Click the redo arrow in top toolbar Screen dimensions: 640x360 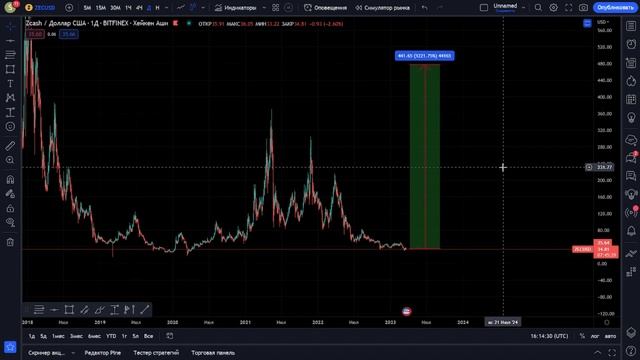pos(440,8)
